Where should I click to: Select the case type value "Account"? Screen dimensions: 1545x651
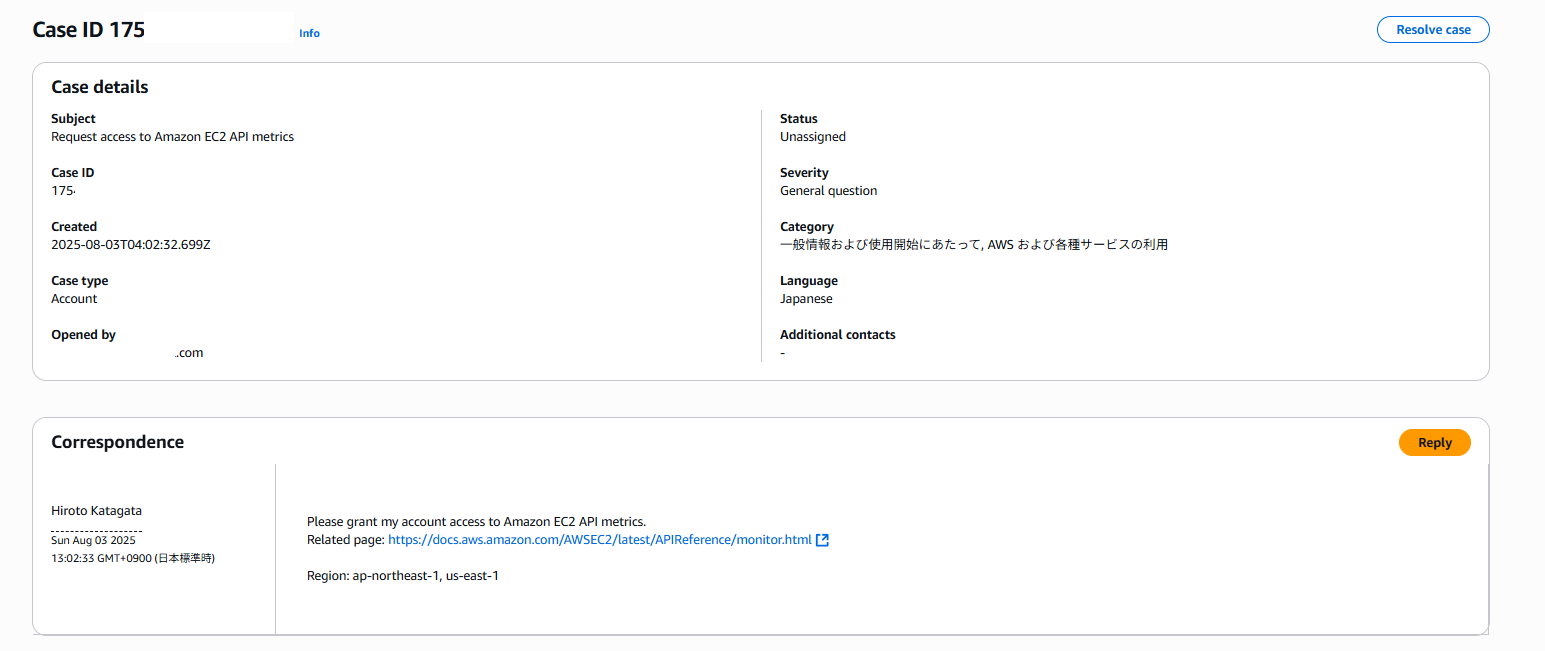[x=74, y=299]
